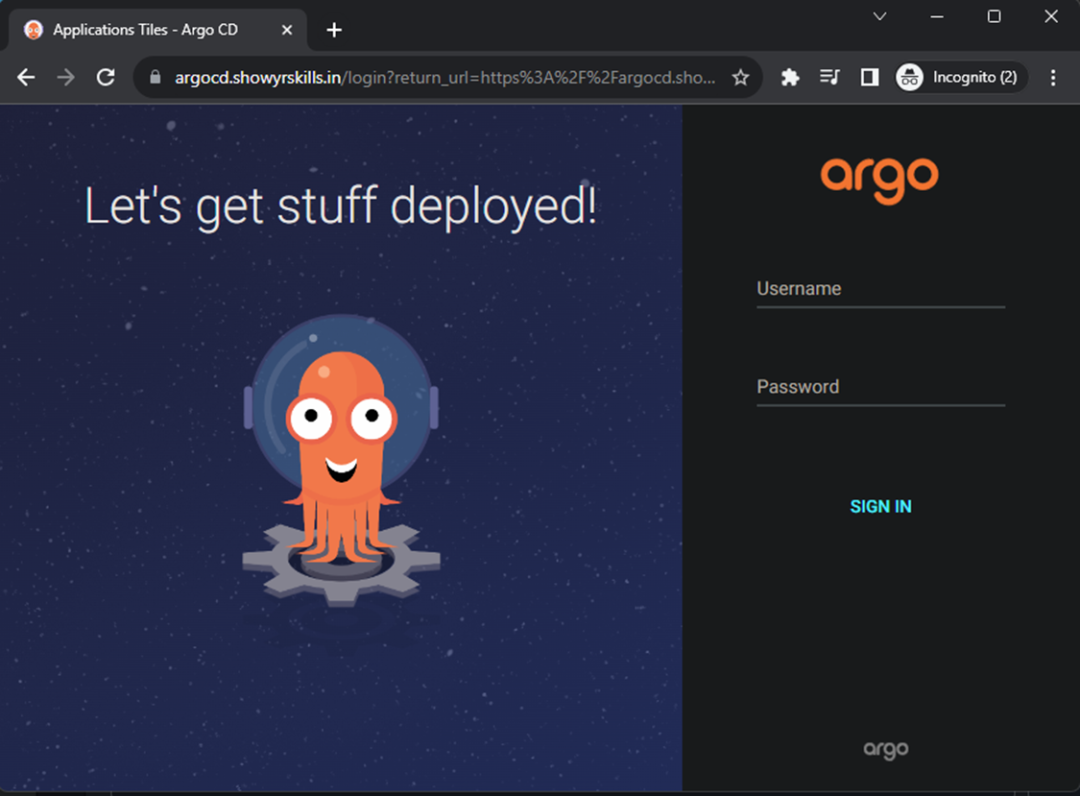Toggle the browser side panel icon

[x=869, y=77]
